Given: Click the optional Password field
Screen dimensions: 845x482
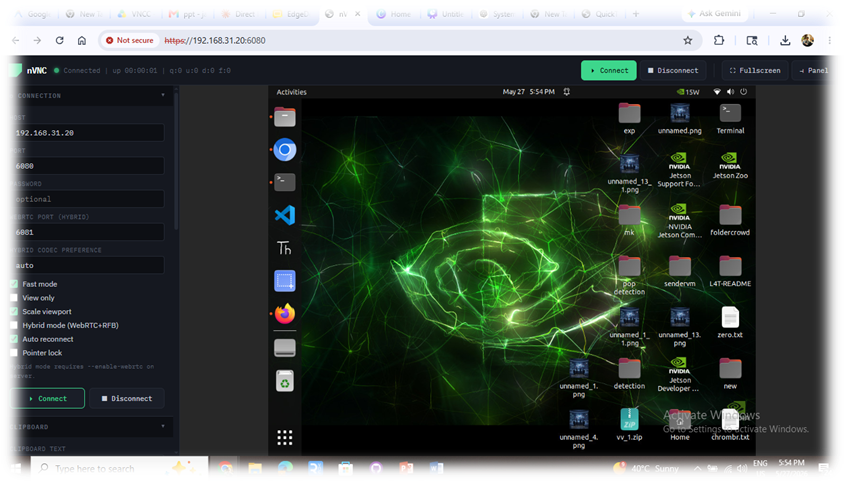Looking at the screenshot, I should point(88,199).
